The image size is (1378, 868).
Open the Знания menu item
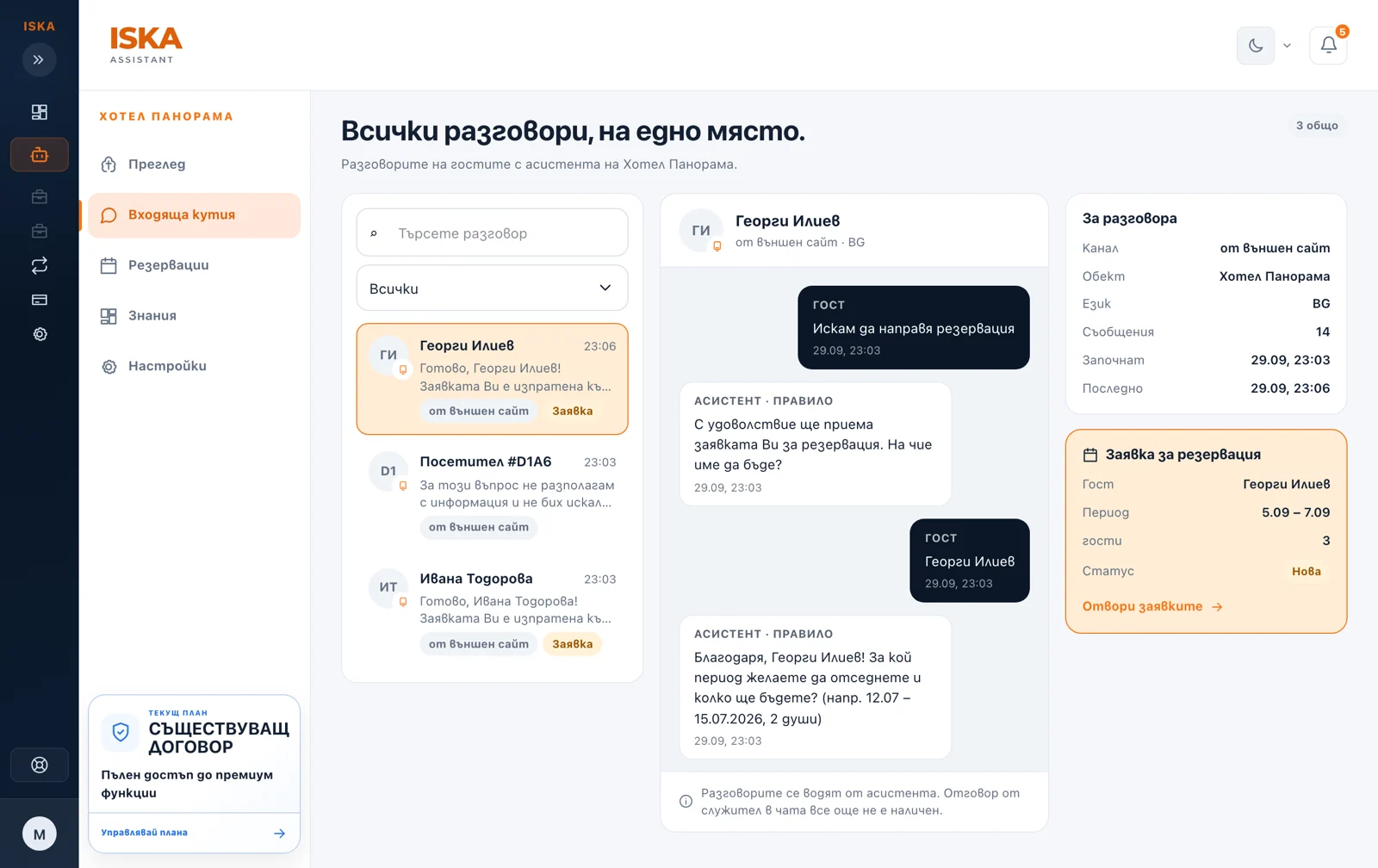pos(194,316)
